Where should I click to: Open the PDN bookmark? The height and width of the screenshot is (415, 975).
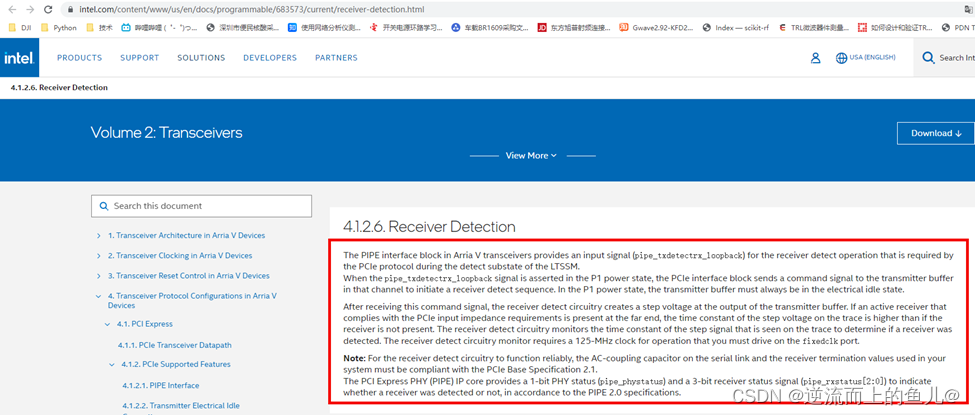tap(957, 27)
